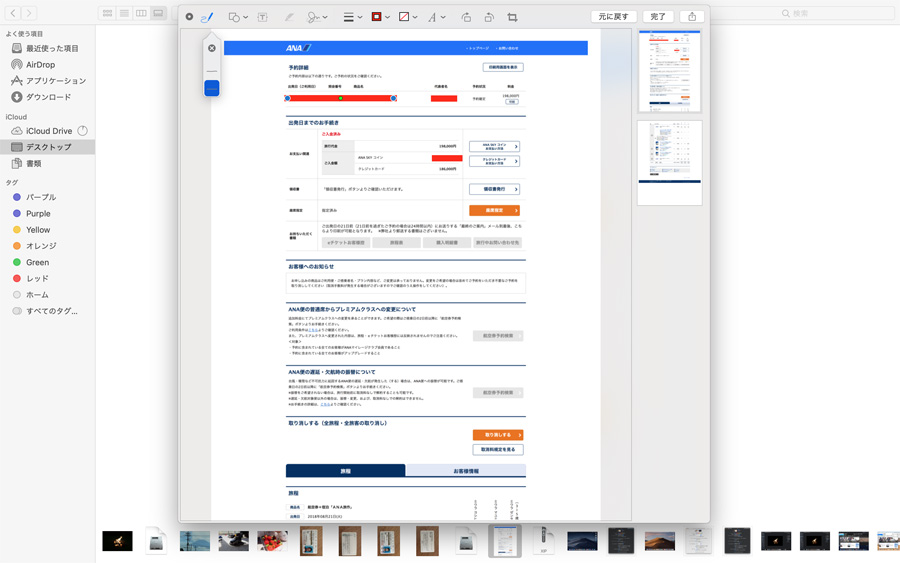Open AirDrop in Finder sidebar
This screenshot has height=563, width=900.
point(48,65)
